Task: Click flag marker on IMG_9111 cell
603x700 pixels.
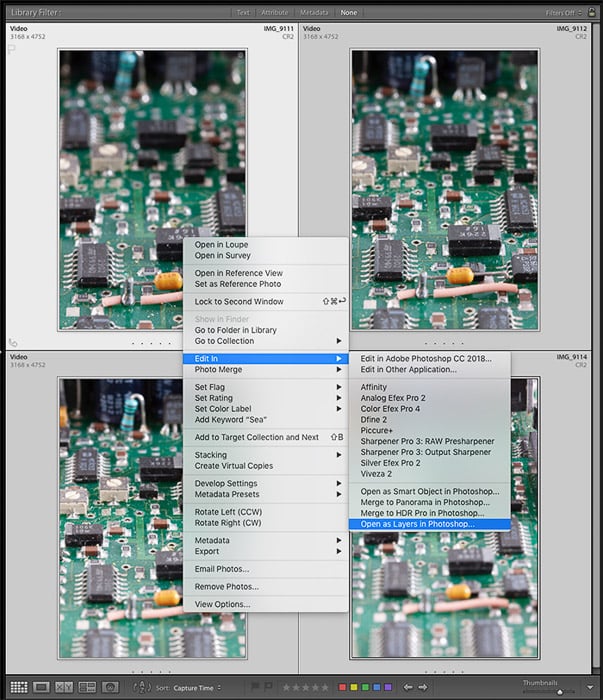Action: 12,50
